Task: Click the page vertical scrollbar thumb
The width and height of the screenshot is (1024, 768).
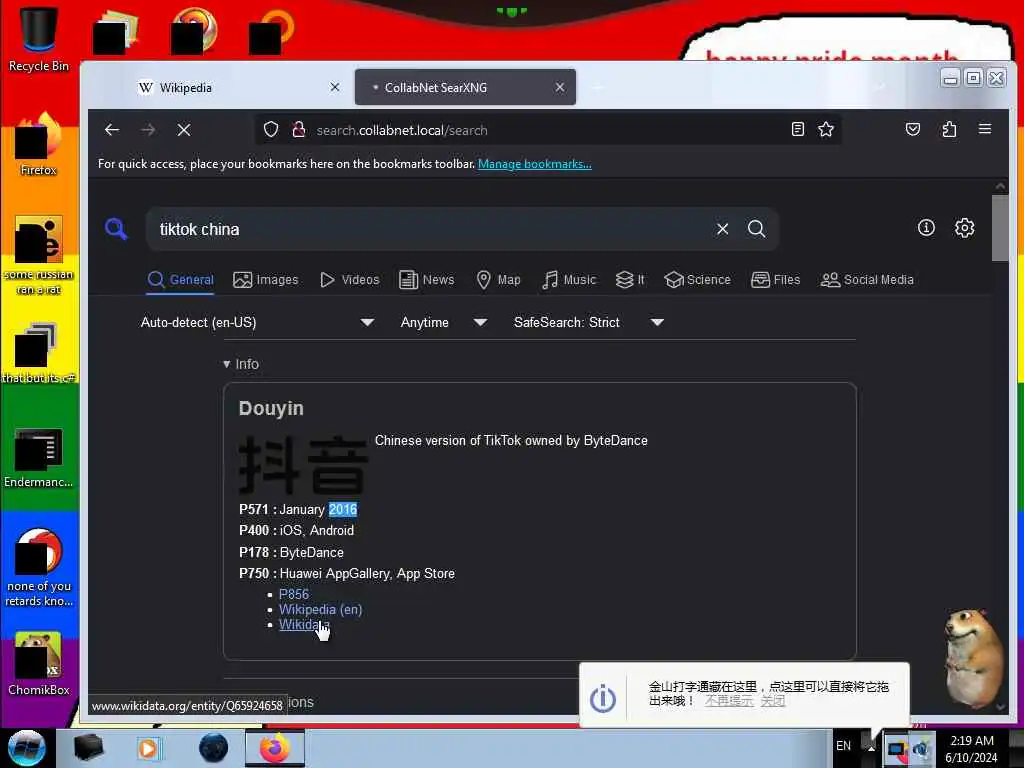Action: click(1000, 227)
